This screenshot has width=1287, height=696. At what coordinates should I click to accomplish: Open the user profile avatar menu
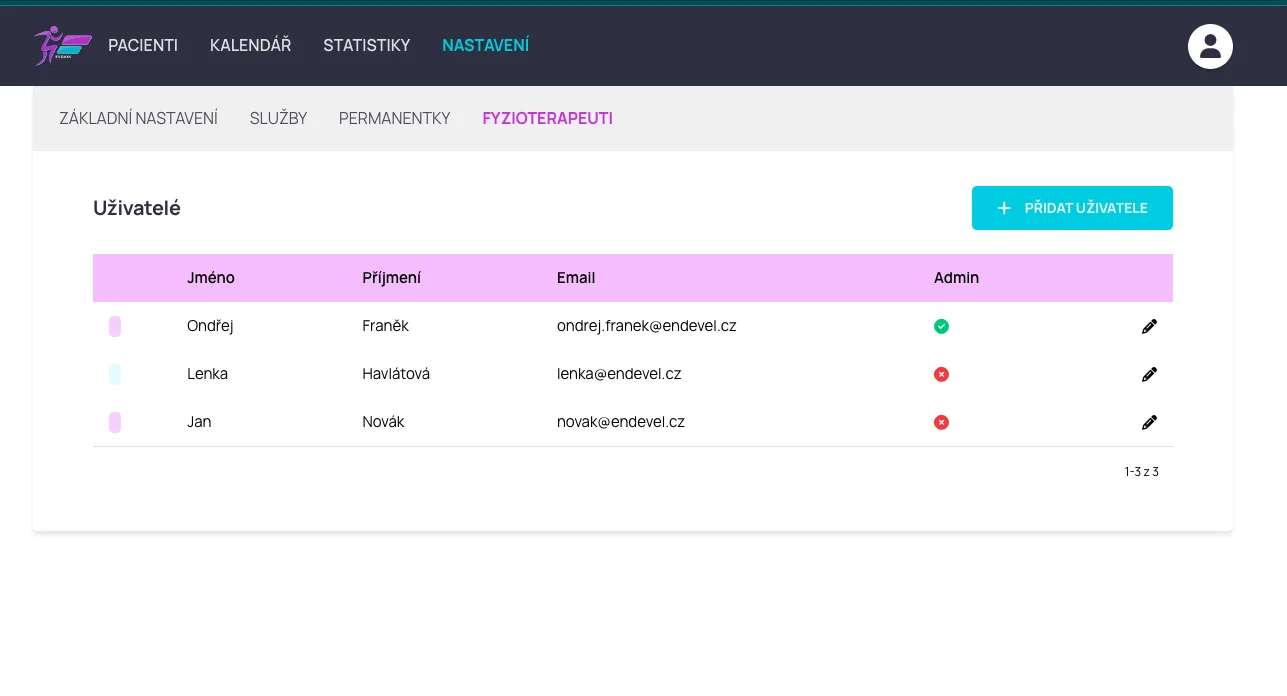click(x=1210, y=46)
